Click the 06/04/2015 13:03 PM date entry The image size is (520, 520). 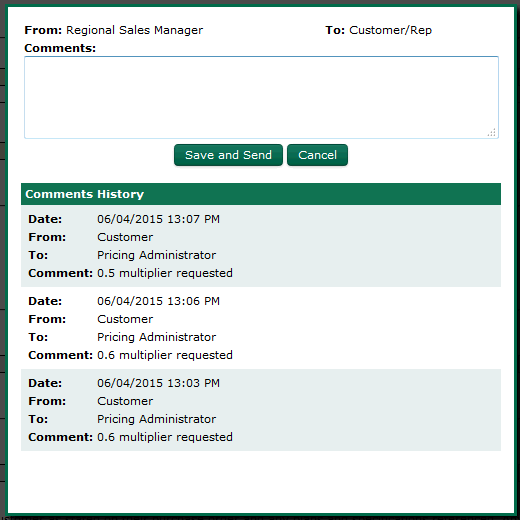[x=158, y=383]
